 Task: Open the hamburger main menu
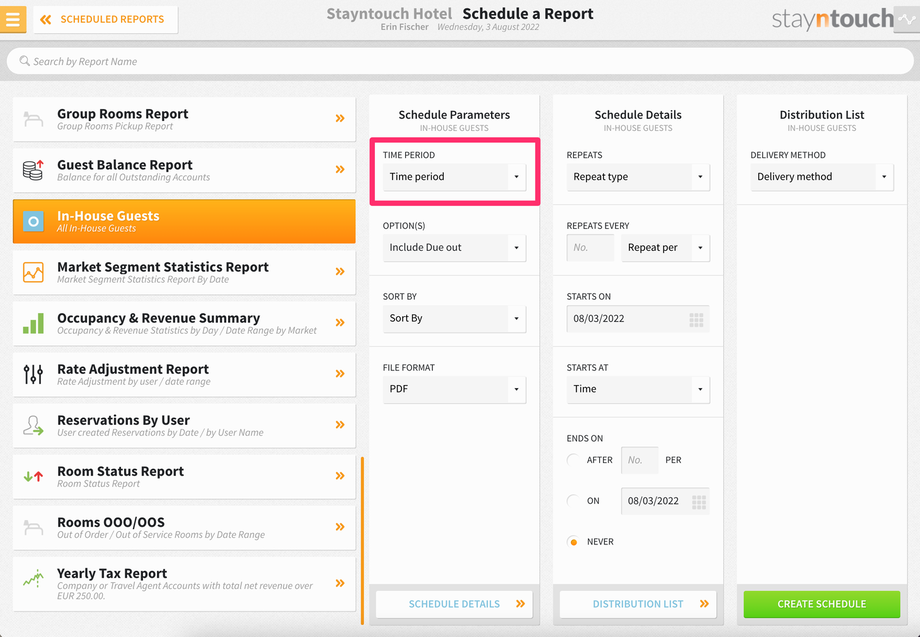tap(12, 19)
